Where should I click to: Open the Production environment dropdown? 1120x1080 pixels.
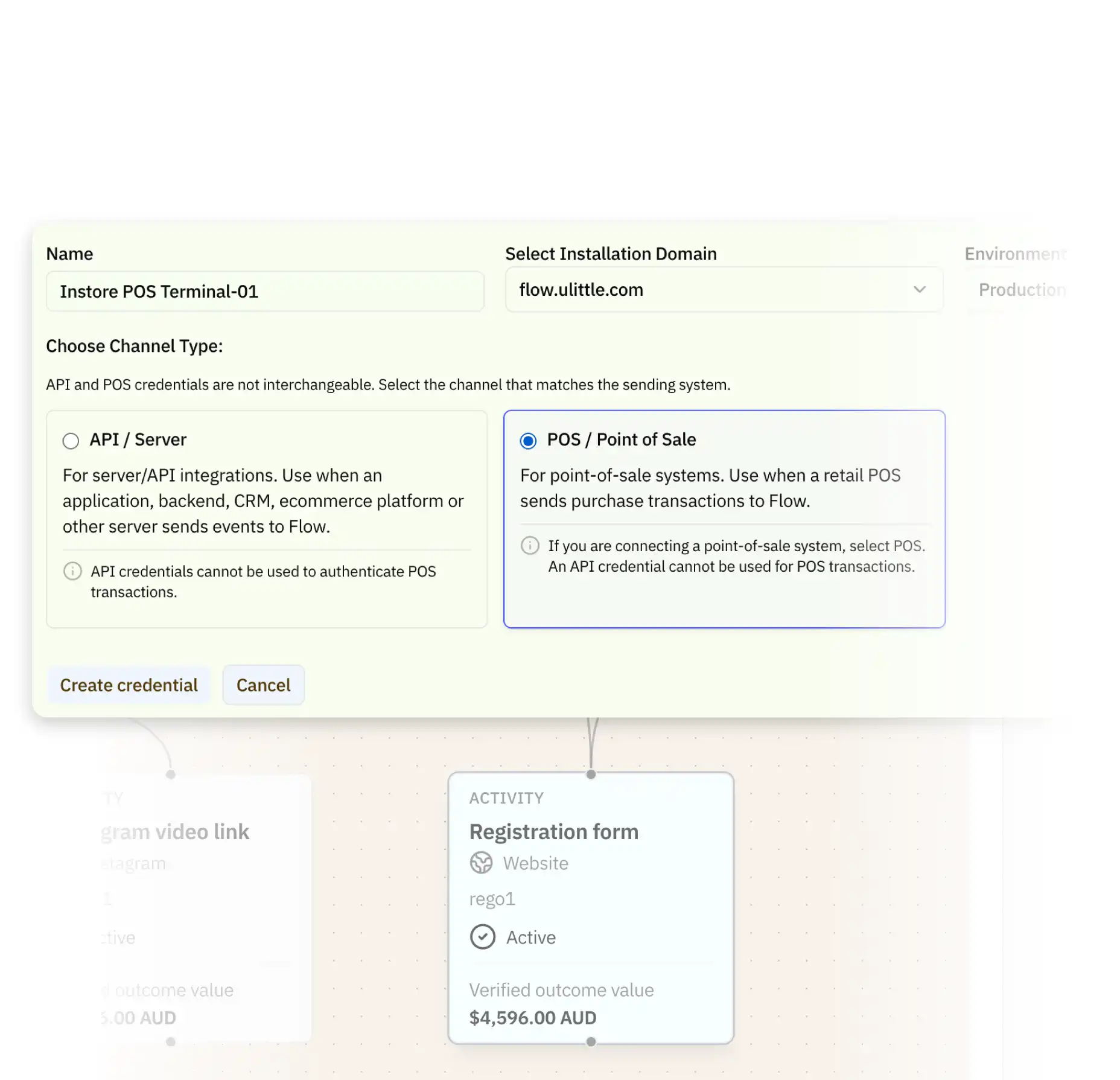1022,290
